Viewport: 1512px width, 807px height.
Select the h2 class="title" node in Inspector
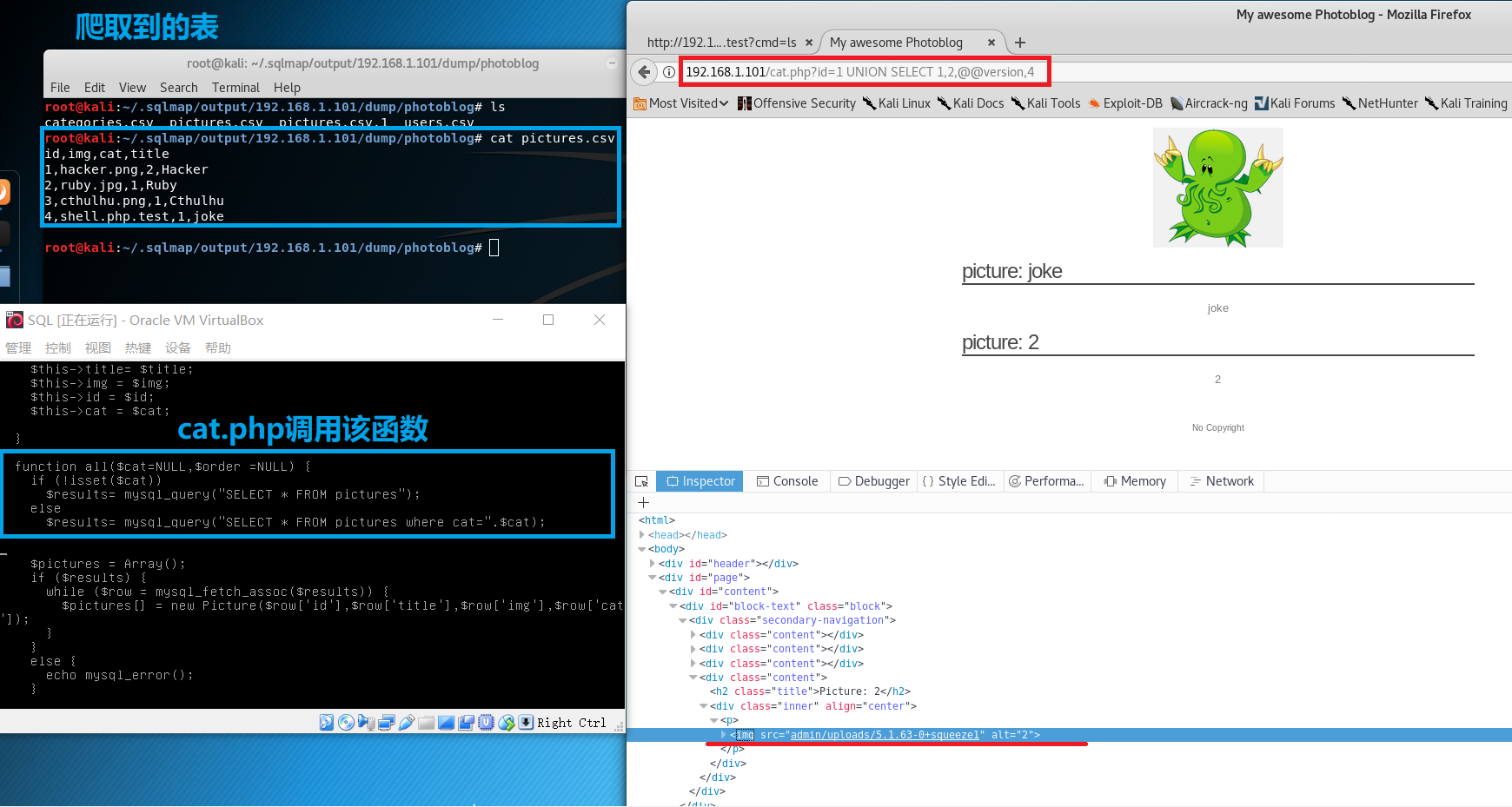click(x=809, y=691)
